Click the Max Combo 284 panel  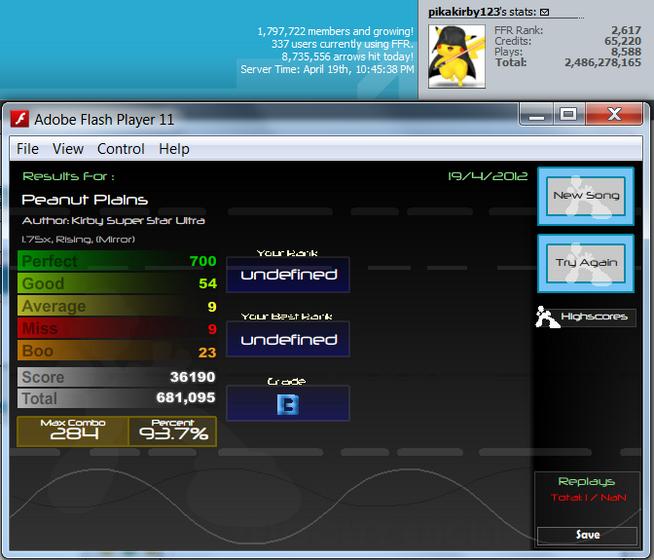coord(73,431)
